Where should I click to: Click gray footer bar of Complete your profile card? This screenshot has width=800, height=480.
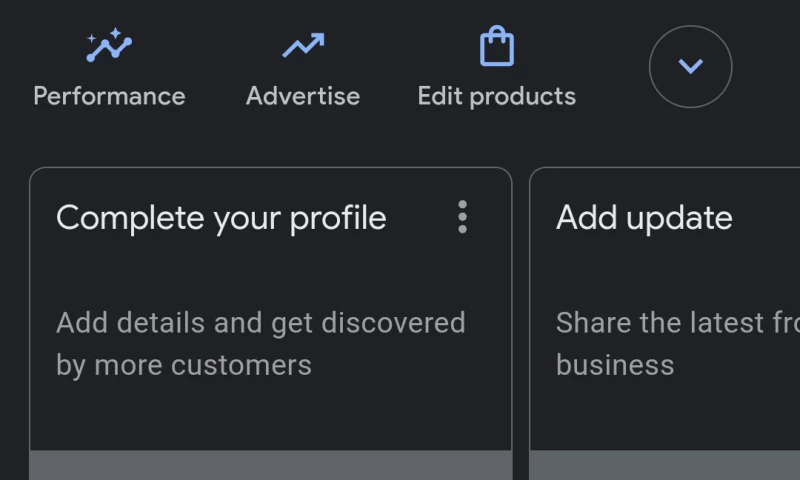tap(270, 466)
